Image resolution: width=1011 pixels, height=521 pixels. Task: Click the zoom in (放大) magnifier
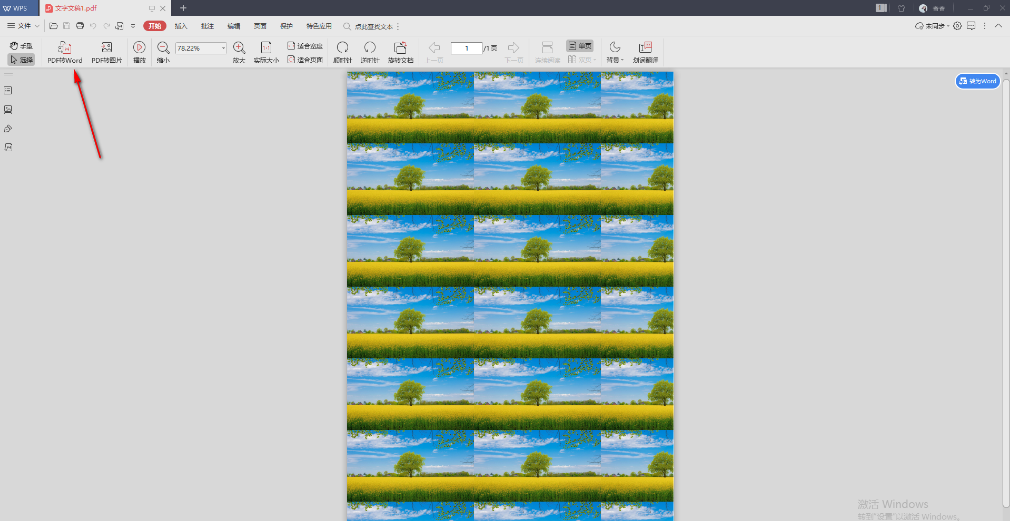pos(239,48)
